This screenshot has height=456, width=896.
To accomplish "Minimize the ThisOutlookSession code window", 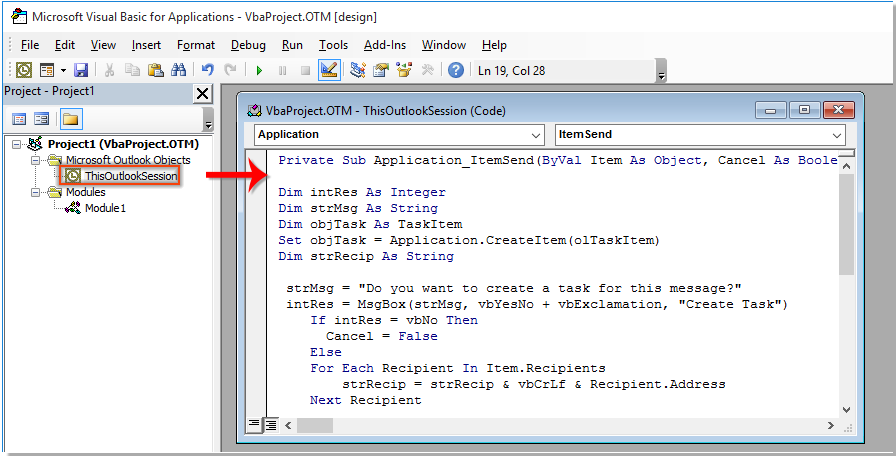I will [x=770, y=110].
